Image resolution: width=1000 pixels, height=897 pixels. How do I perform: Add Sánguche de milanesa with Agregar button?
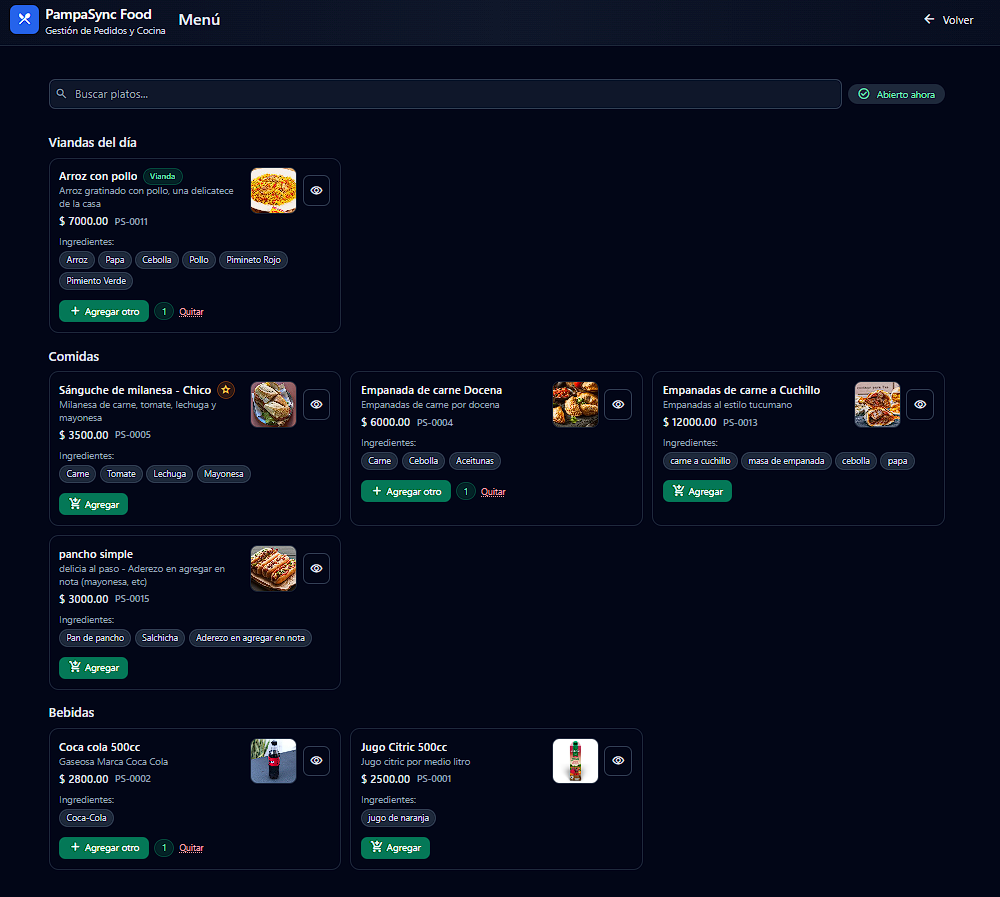tap(93, 504)
